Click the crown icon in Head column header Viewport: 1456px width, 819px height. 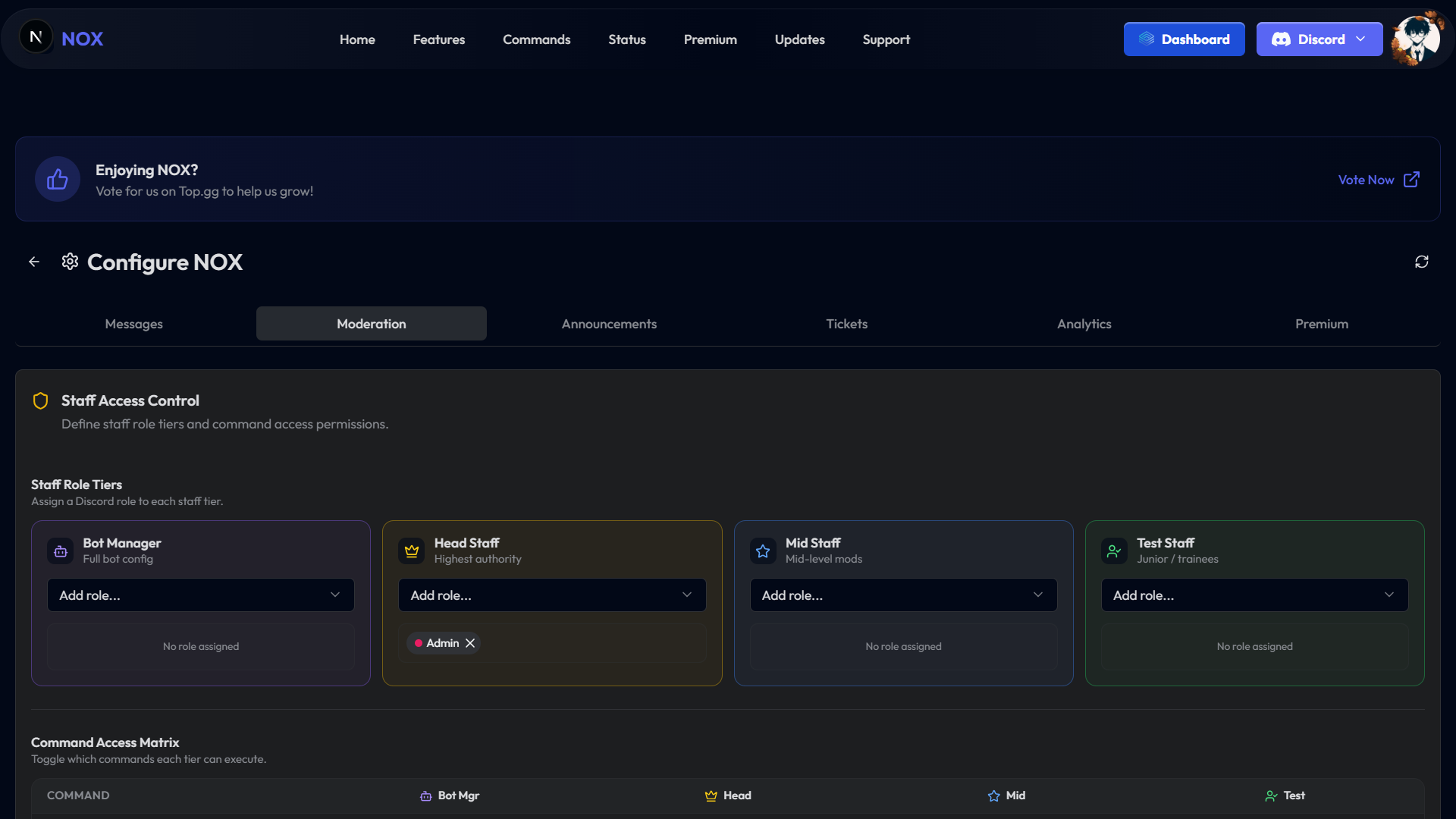tap(711, 795)
